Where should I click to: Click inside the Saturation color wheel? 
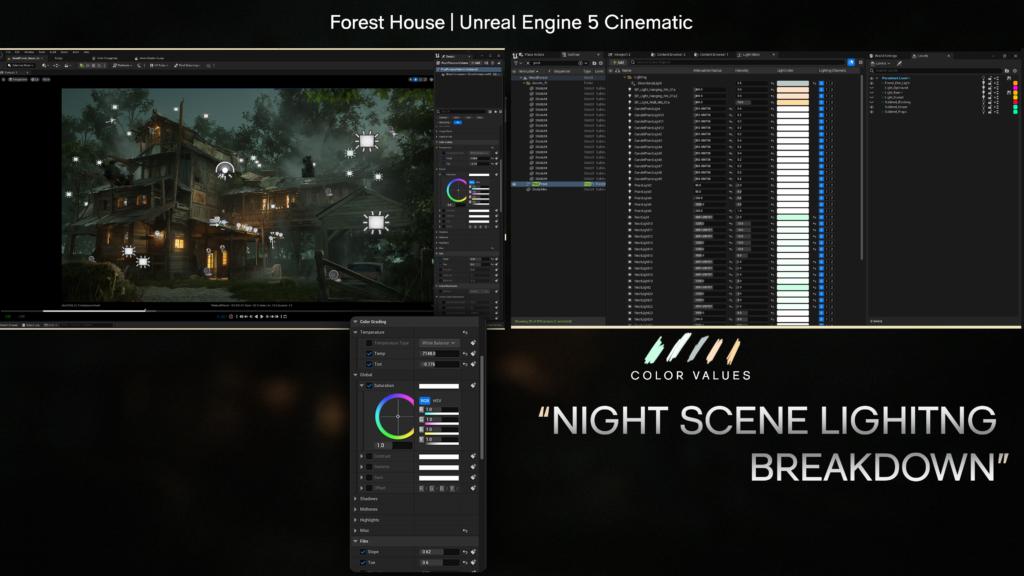[x=397, y=416]
